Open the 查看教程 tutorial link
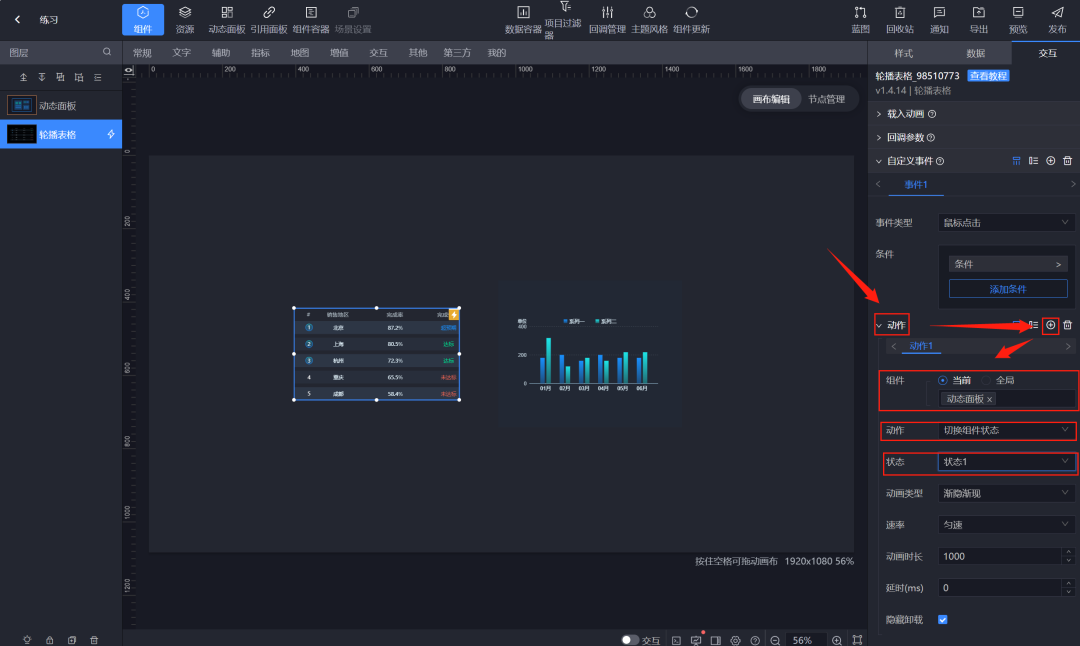The image size is (1080, 646). pos(988,76)
